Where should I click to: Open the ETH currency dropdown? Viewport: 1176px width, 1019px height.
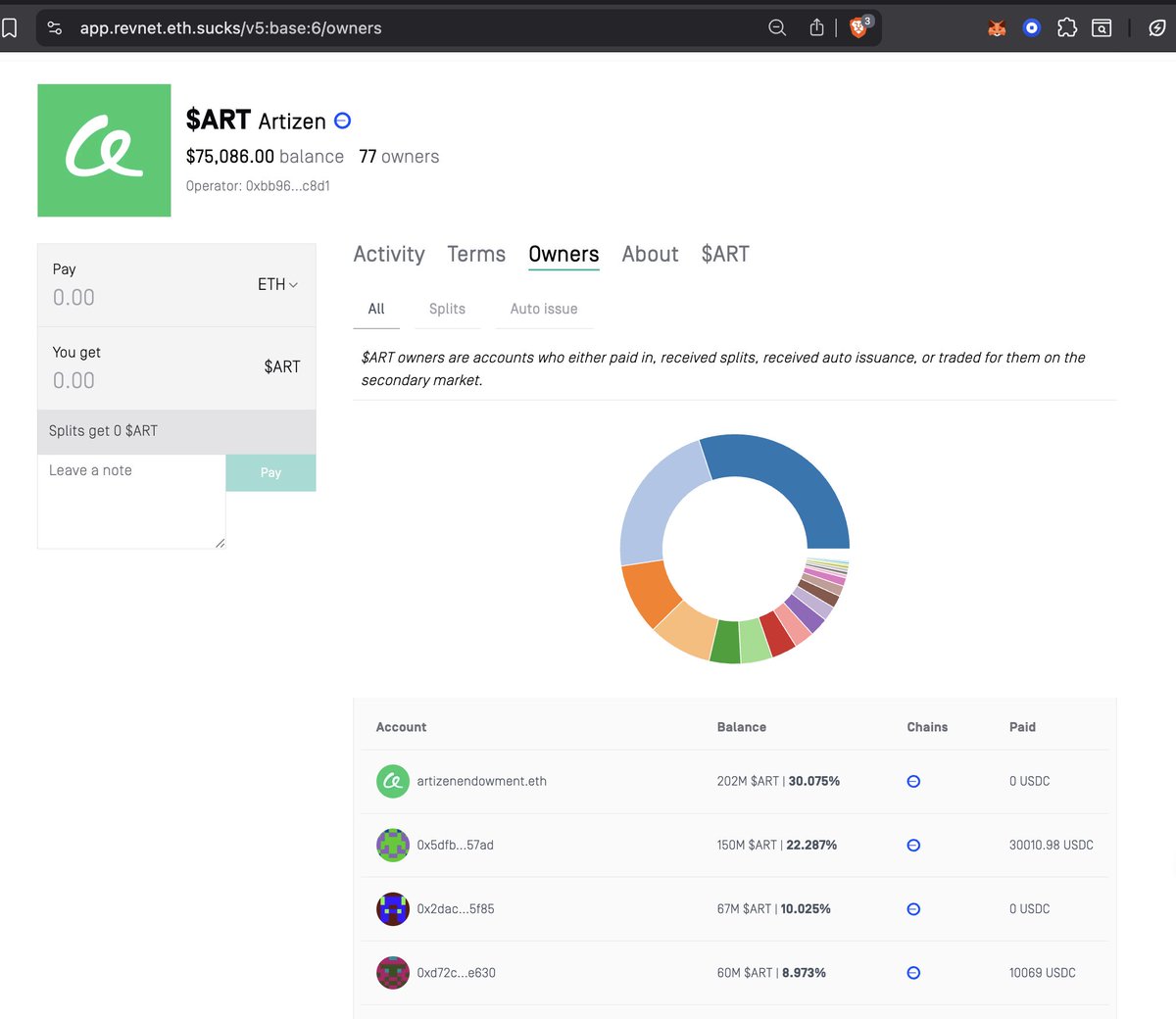point(278,284)
